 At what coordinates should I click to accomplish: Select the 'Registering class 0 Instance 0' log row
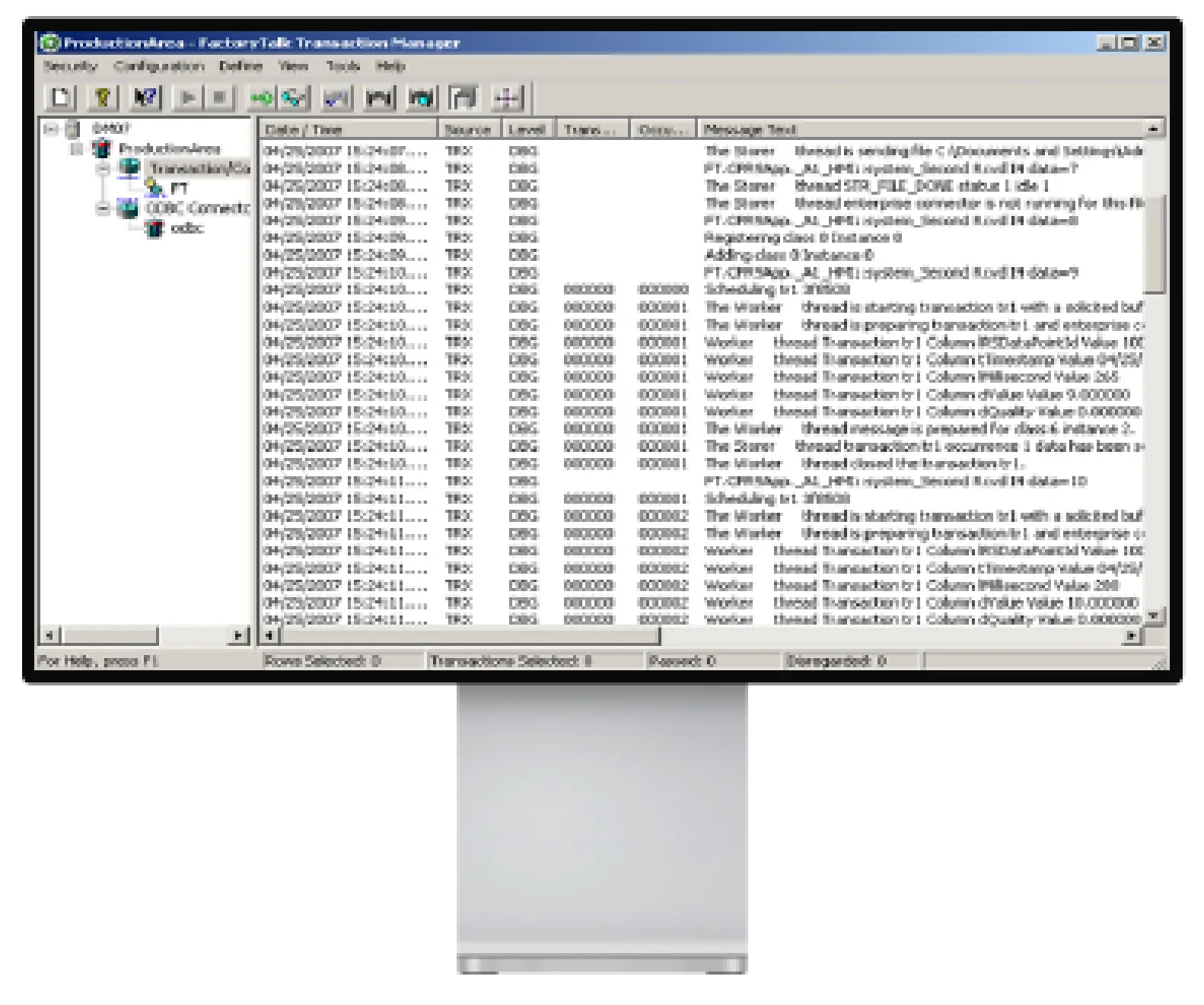pos(702,238)
